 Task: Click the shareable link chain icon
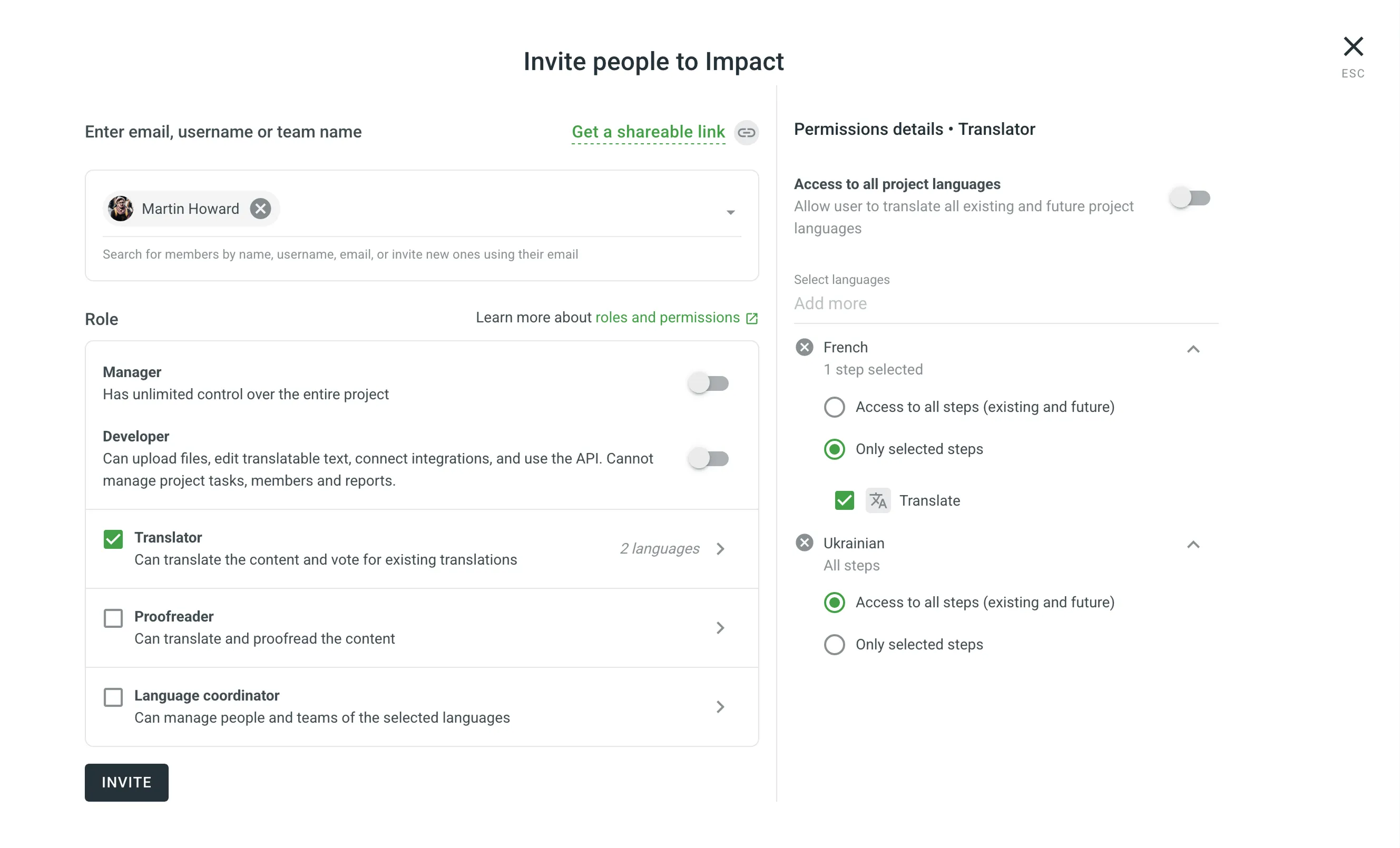tap(746, 132)
